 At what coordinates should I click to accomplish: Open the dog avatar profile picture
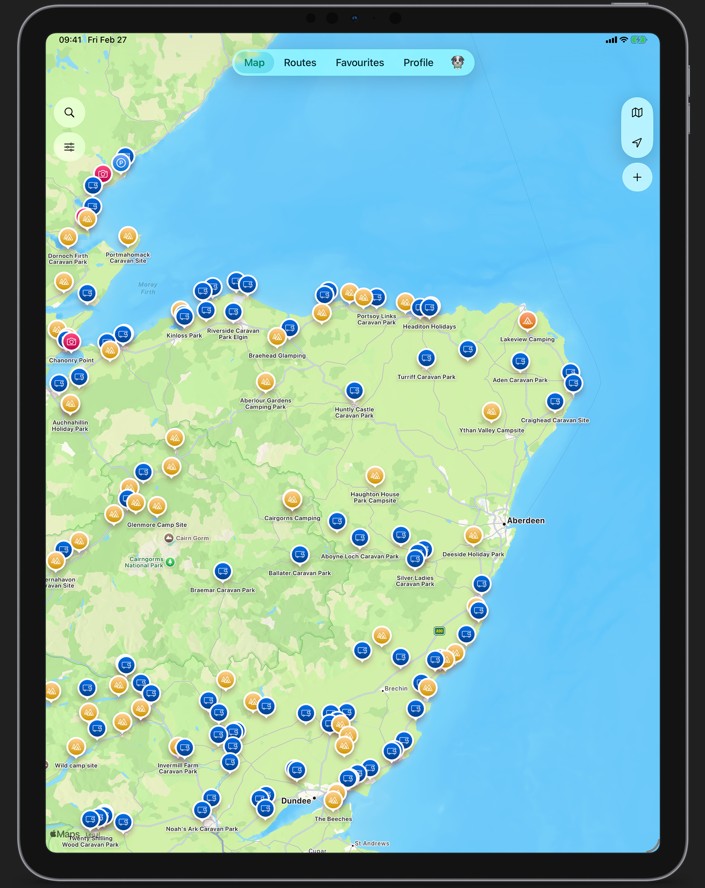pos(457,62)
